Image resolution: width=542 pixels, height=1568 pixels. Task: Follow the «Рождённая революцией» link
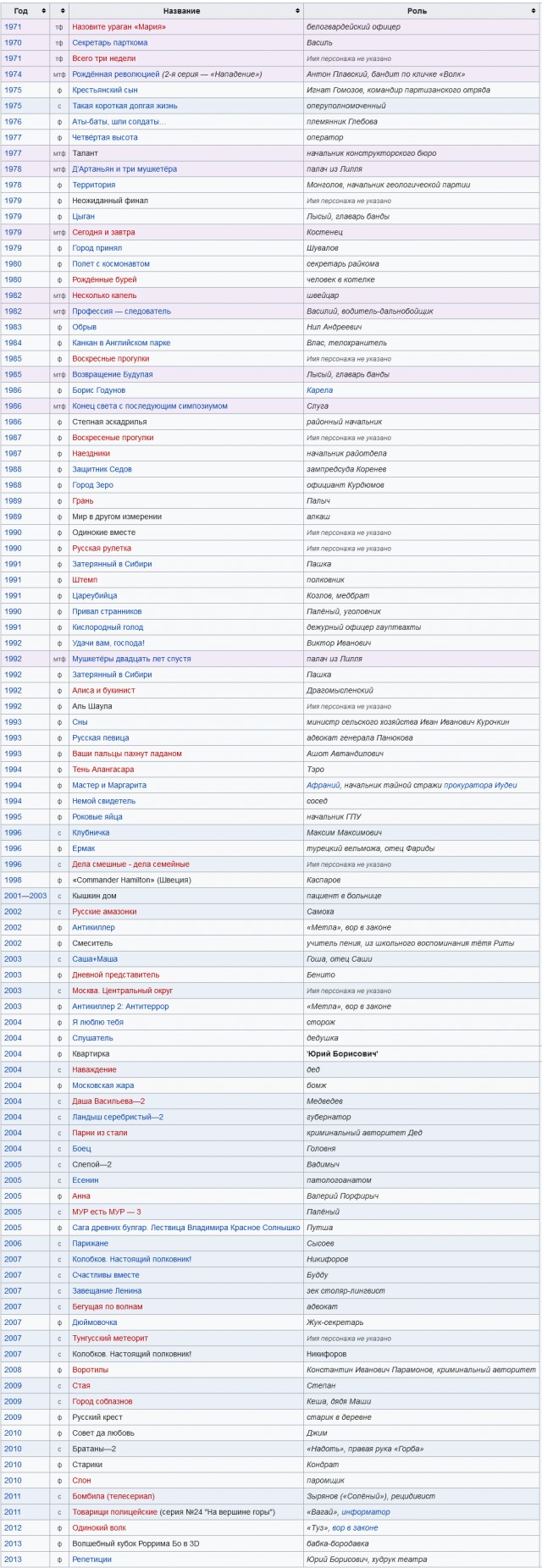(115, 75)
